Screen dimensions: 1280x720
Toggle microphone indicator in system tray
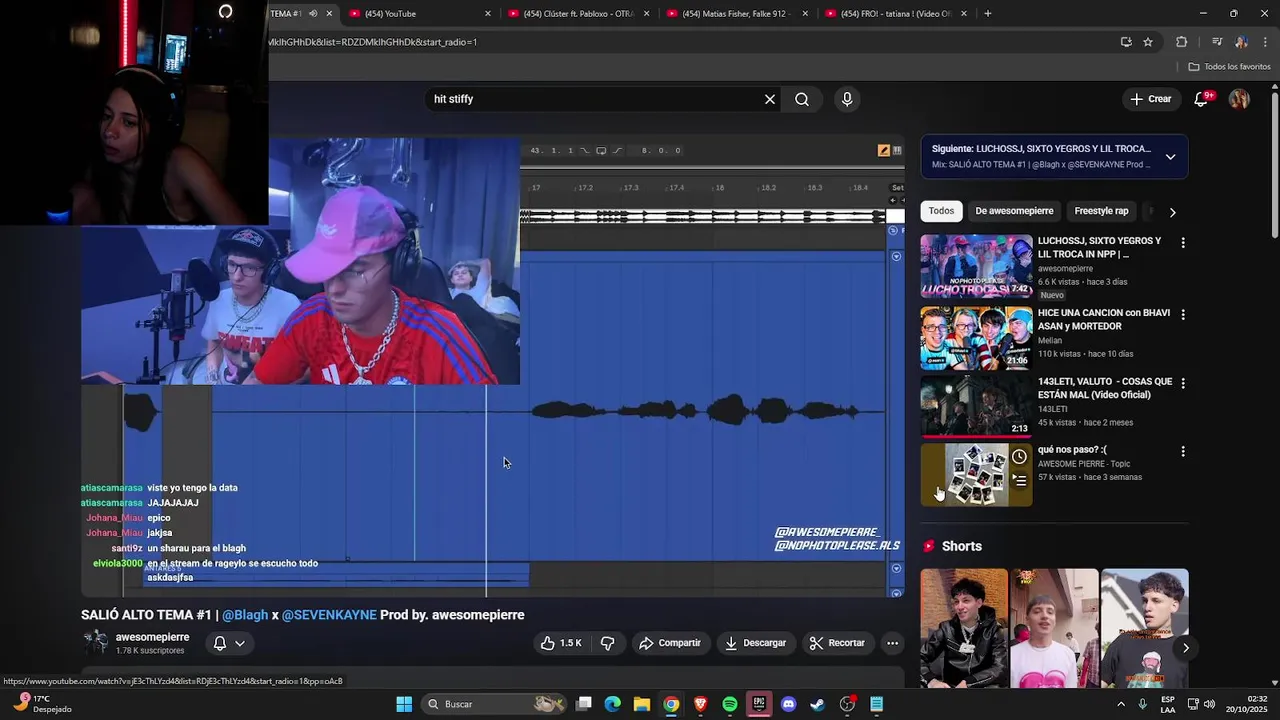coord(1143,704)
